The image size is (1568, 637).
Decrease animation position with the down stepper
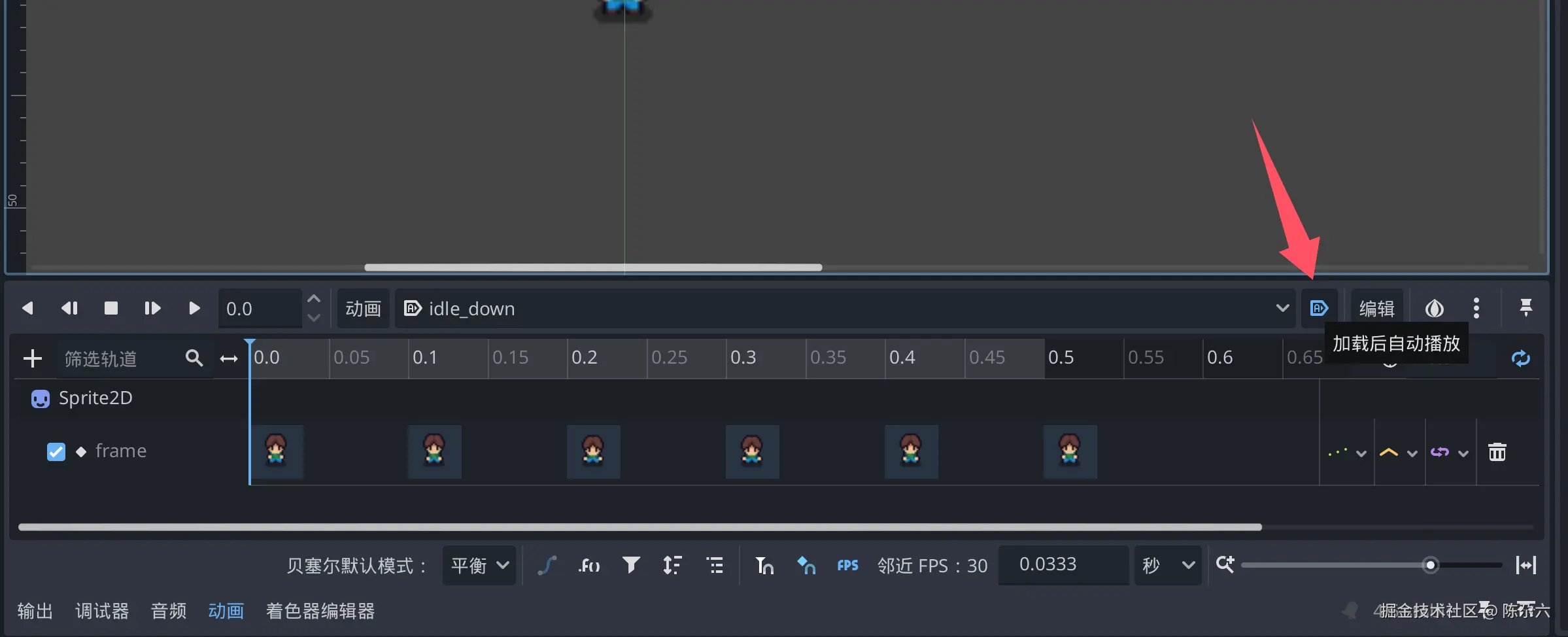(314, 318)
